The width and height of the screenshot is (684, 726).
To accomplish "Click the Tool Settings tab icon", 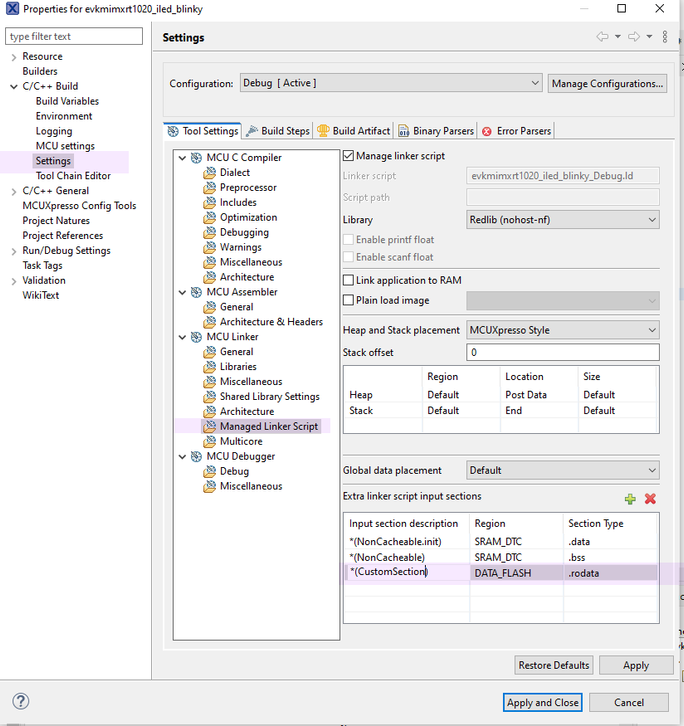I will tap(173, 131).
